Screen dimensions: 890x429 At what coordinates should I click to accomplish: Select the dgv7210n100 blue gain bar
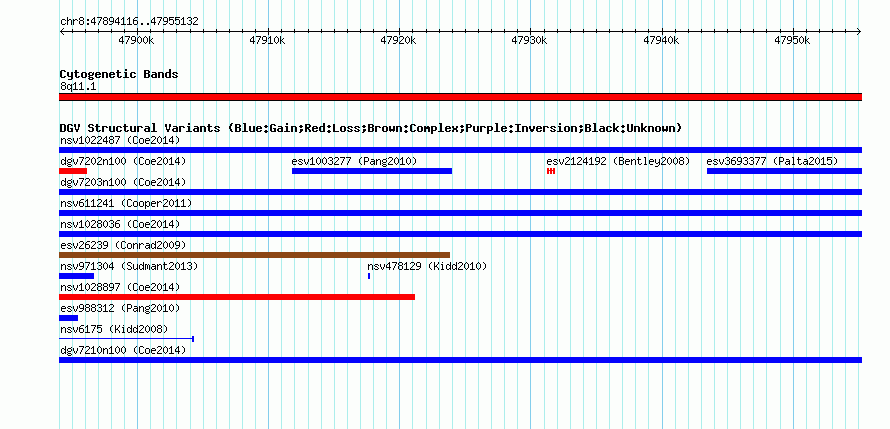(x=460, y=360)
